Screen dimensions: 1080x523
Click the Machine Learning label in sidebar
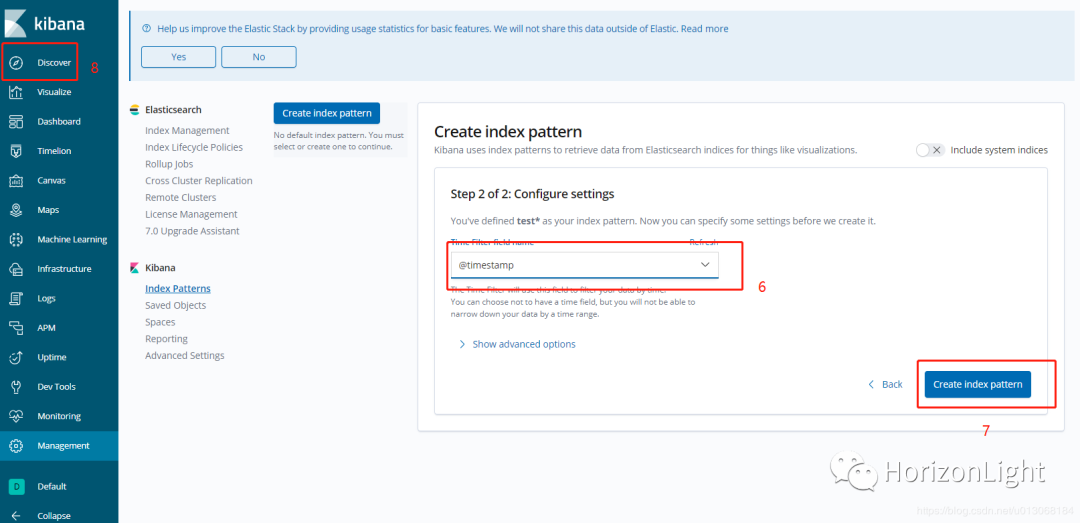pyautogui.click(x=72, y=240)
